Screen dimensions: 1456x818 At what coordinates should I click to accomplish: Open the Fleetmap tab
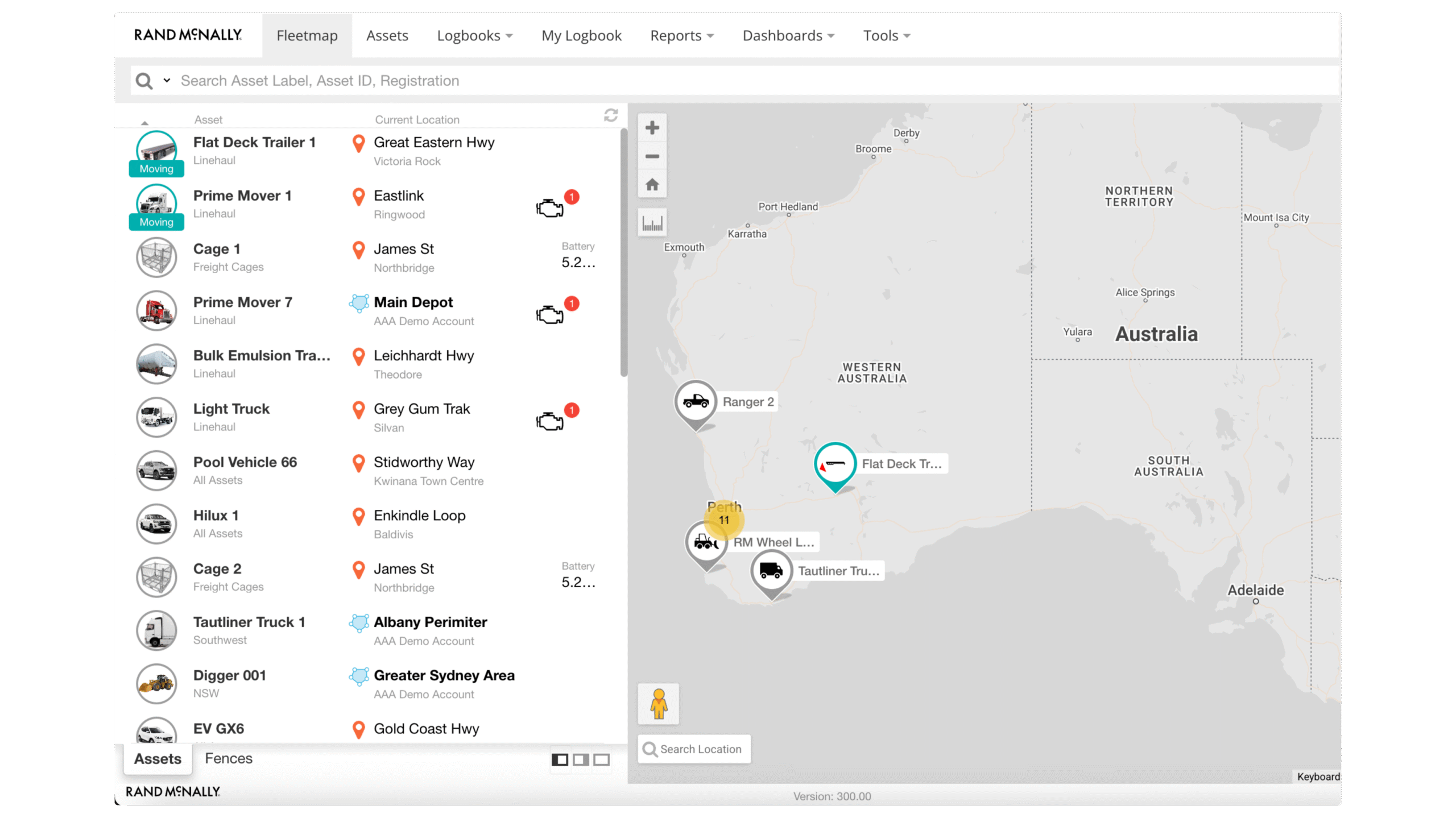[x=307, y=35]
